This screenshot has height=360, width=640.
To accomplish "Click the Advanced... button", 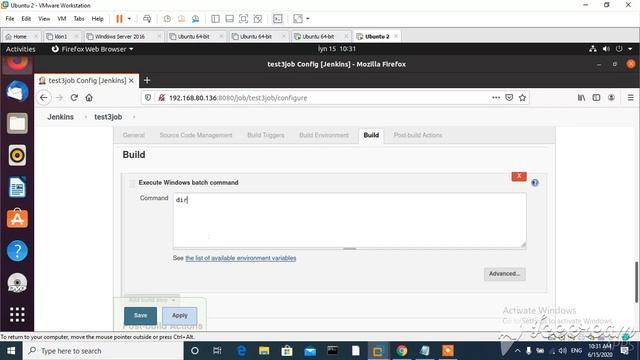I will click(505, 274).
